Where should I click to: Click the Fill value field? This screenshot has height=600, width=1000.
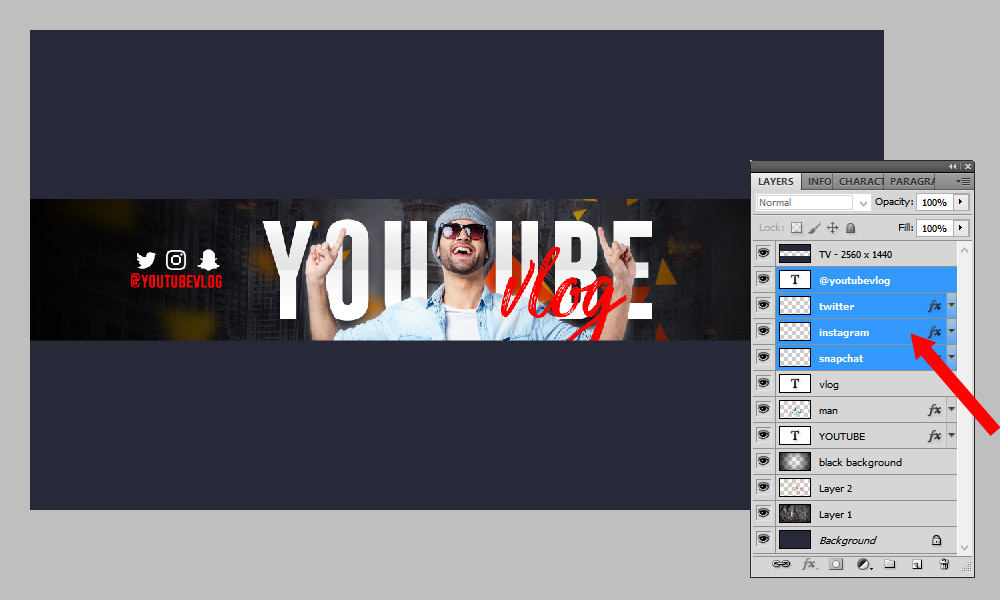pos(934,228)
